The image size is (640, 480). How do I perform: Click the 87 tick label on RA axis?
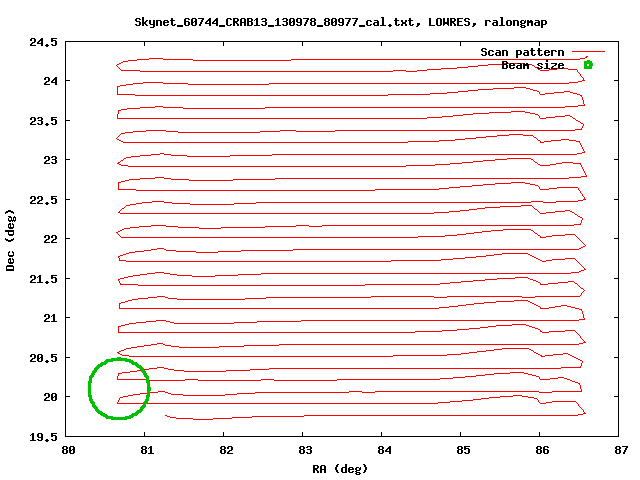tap(621, 450)
